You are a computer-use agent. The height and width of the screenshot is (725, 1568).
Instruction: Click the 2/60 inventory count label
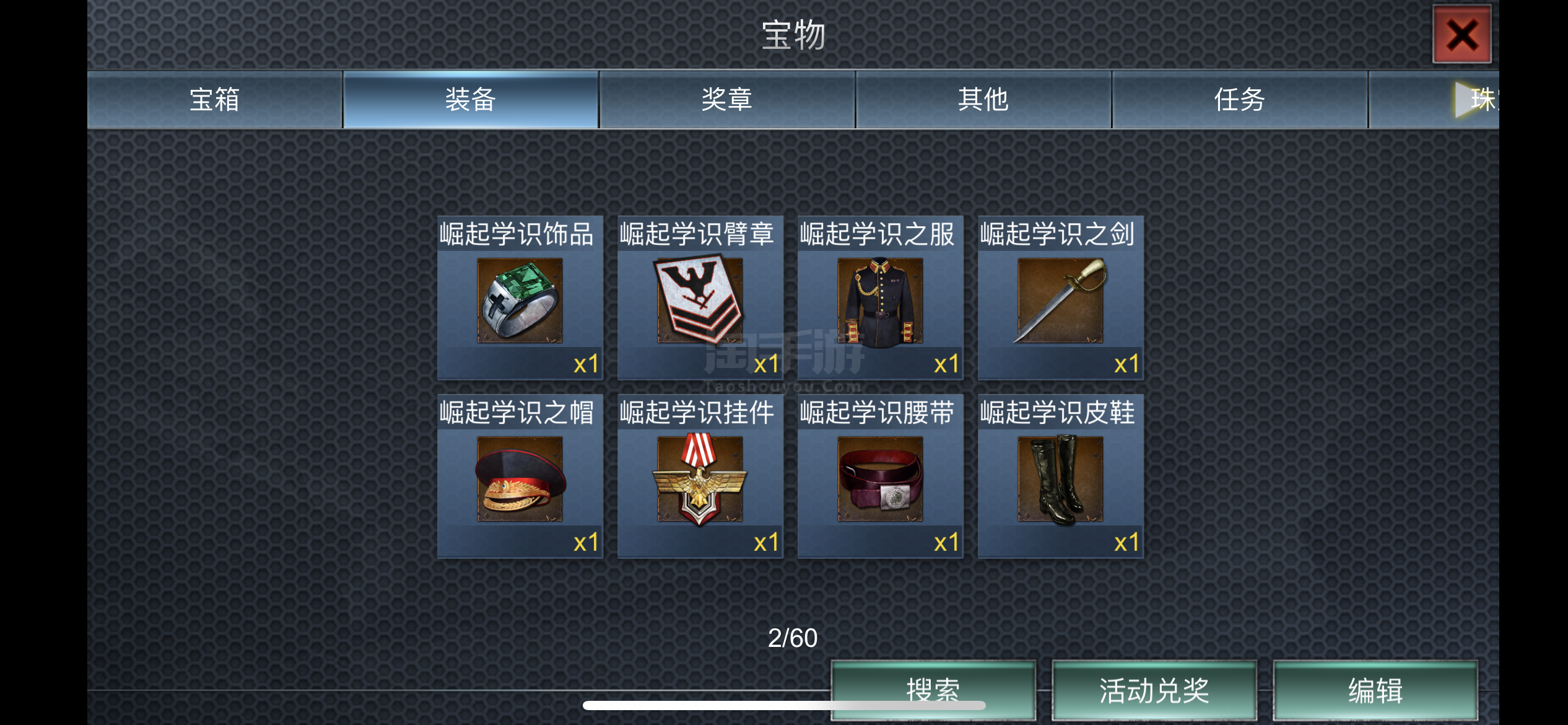coord(793,638)
